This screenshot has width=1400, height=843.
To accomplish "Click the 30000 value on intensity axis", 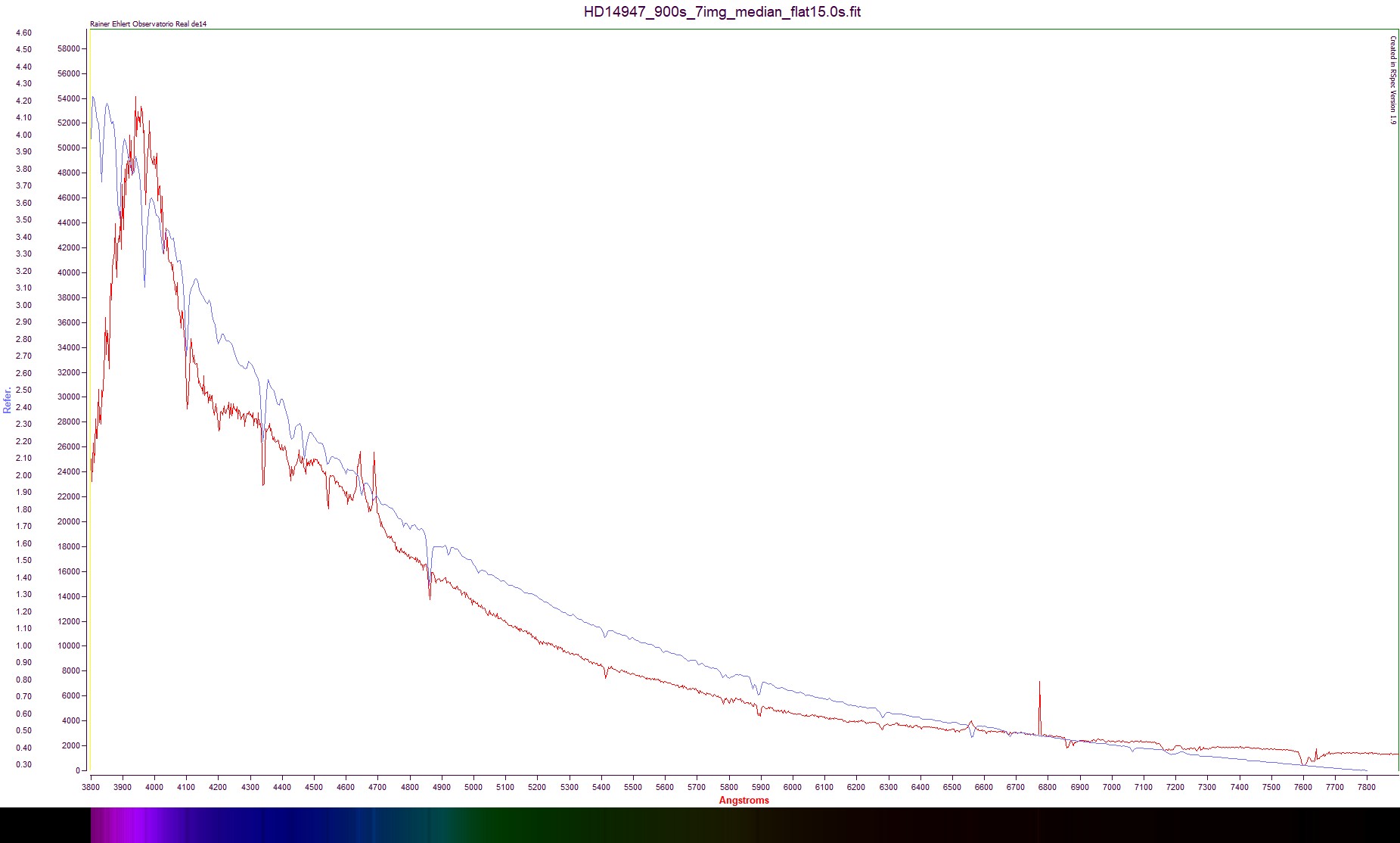I will [x=68, y=397].
